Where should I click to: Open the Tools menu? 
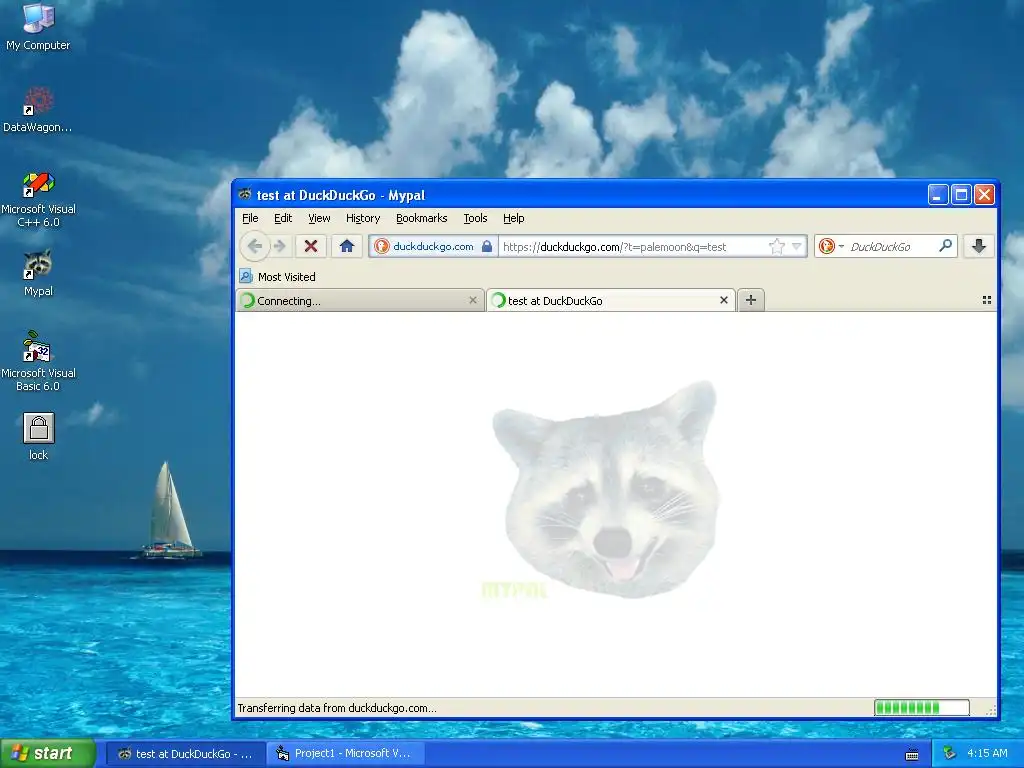[475, 218]
